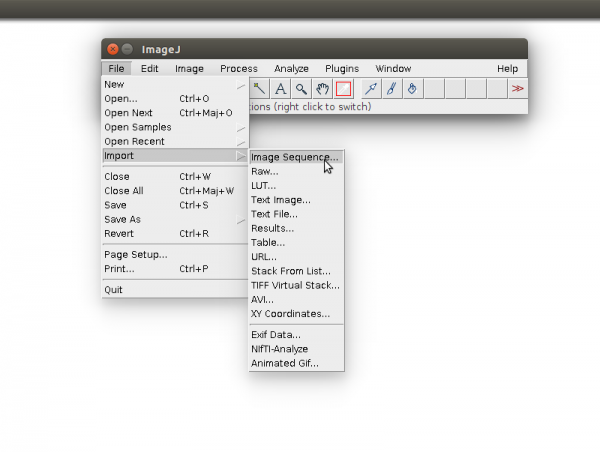Select Text File... import option
The image size is (600, 452).
[x=296, y=214]
